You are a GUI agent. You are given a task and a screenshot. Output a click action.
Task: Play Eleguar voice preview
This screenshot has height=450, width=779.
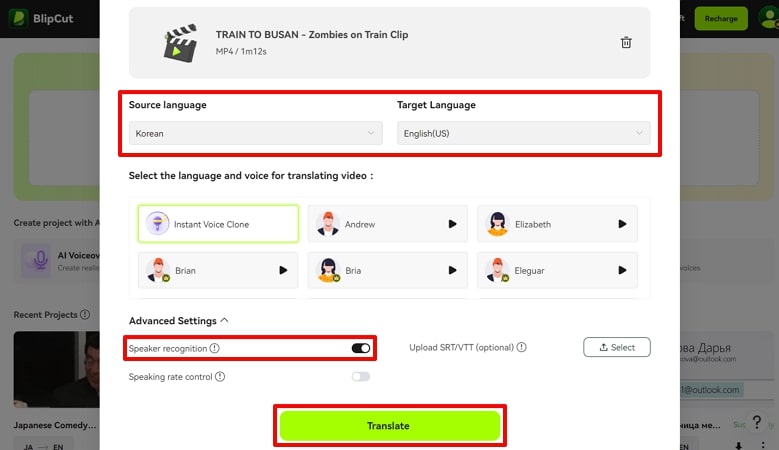point(622,270)
